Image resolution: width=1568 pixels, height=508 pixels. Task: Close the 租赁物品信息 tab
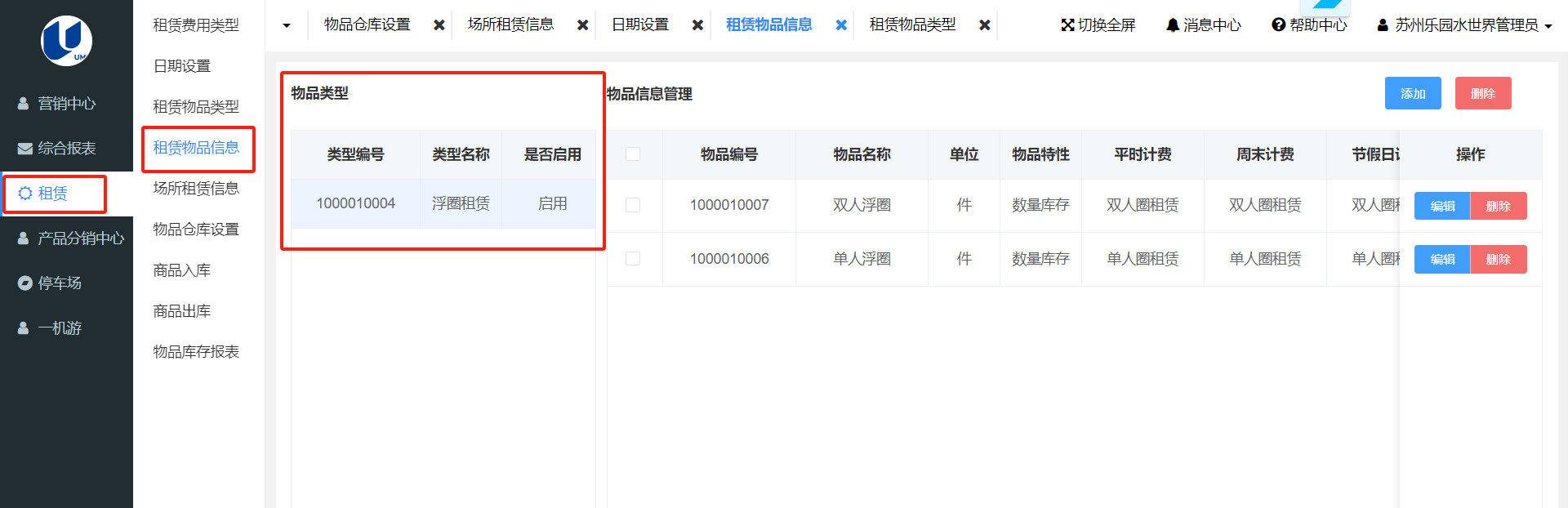click(841, 25)
